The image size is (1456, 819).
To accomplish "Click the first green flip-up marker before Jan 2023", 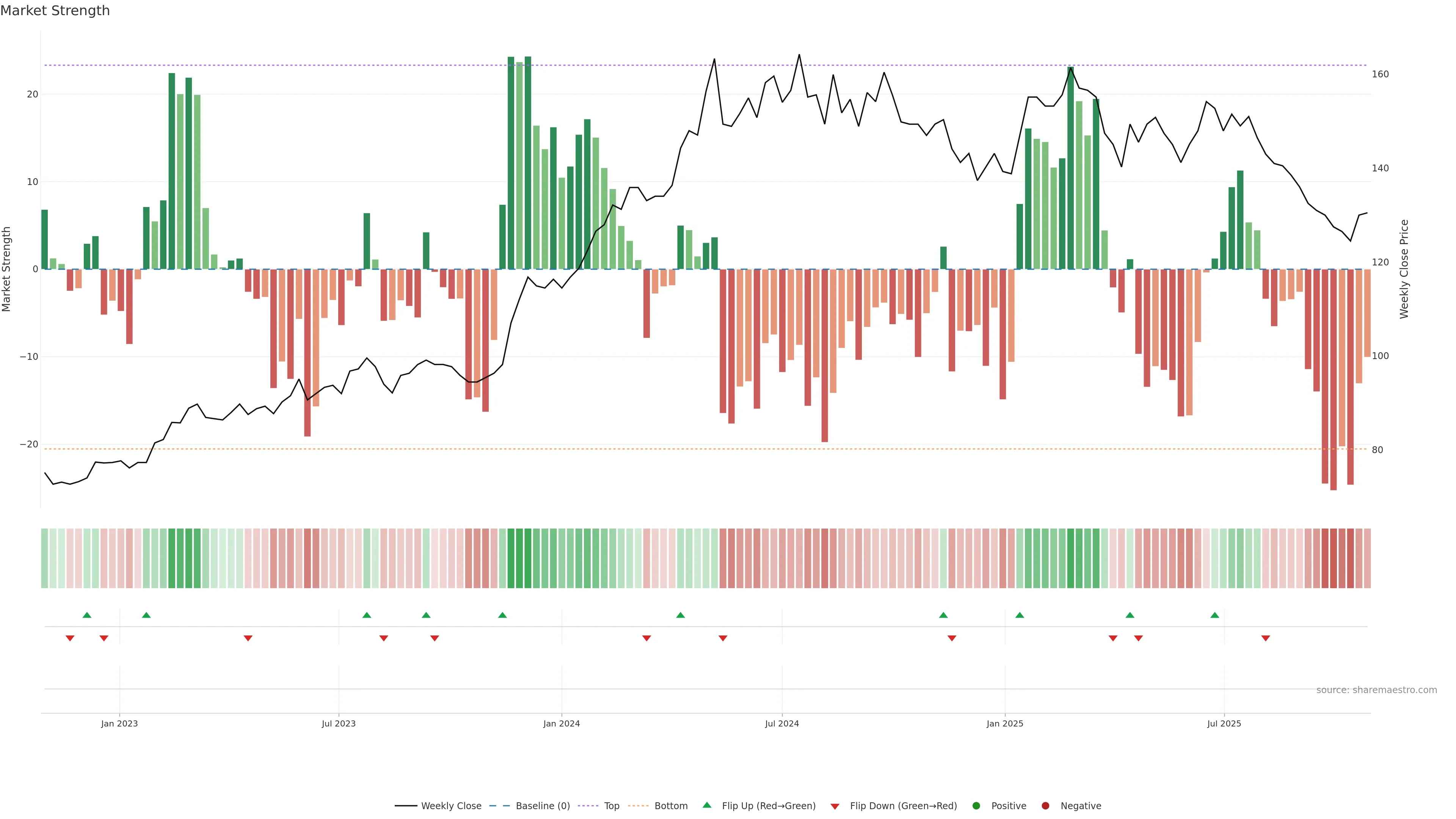I will 86,615.
